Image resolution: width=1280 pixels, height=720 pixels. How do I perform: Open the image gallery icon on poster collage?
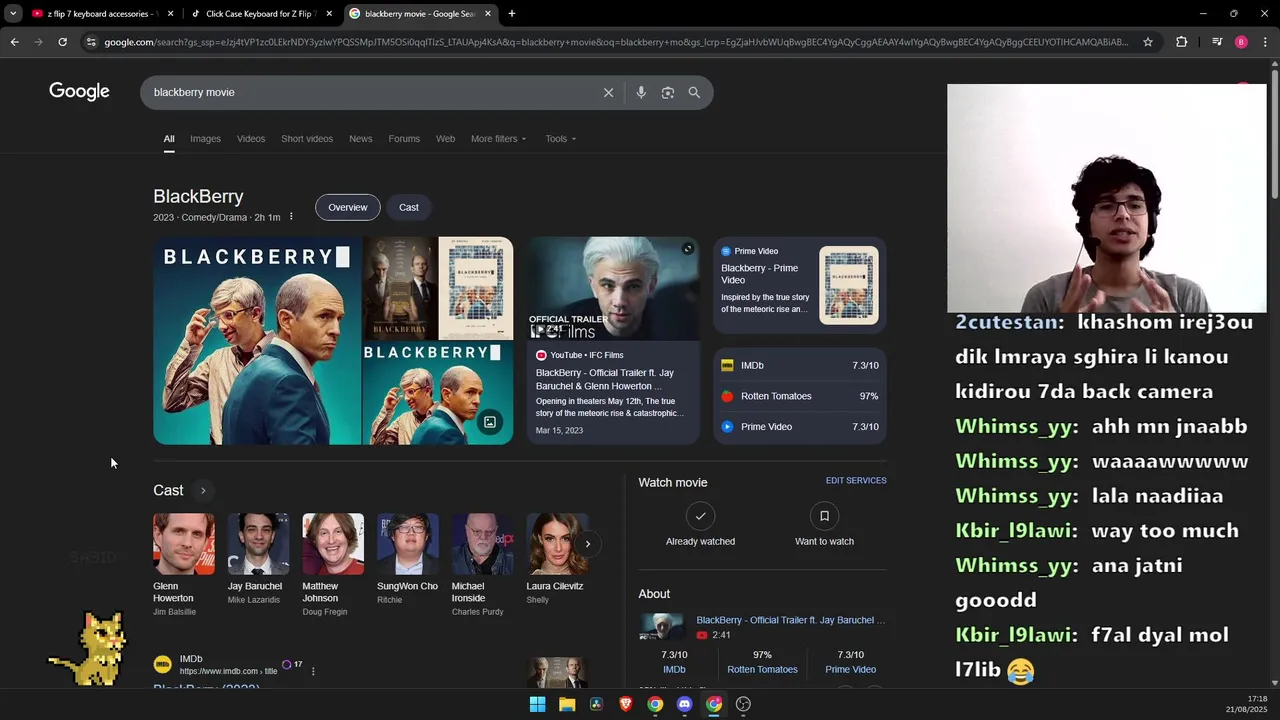tap(490, 422)
